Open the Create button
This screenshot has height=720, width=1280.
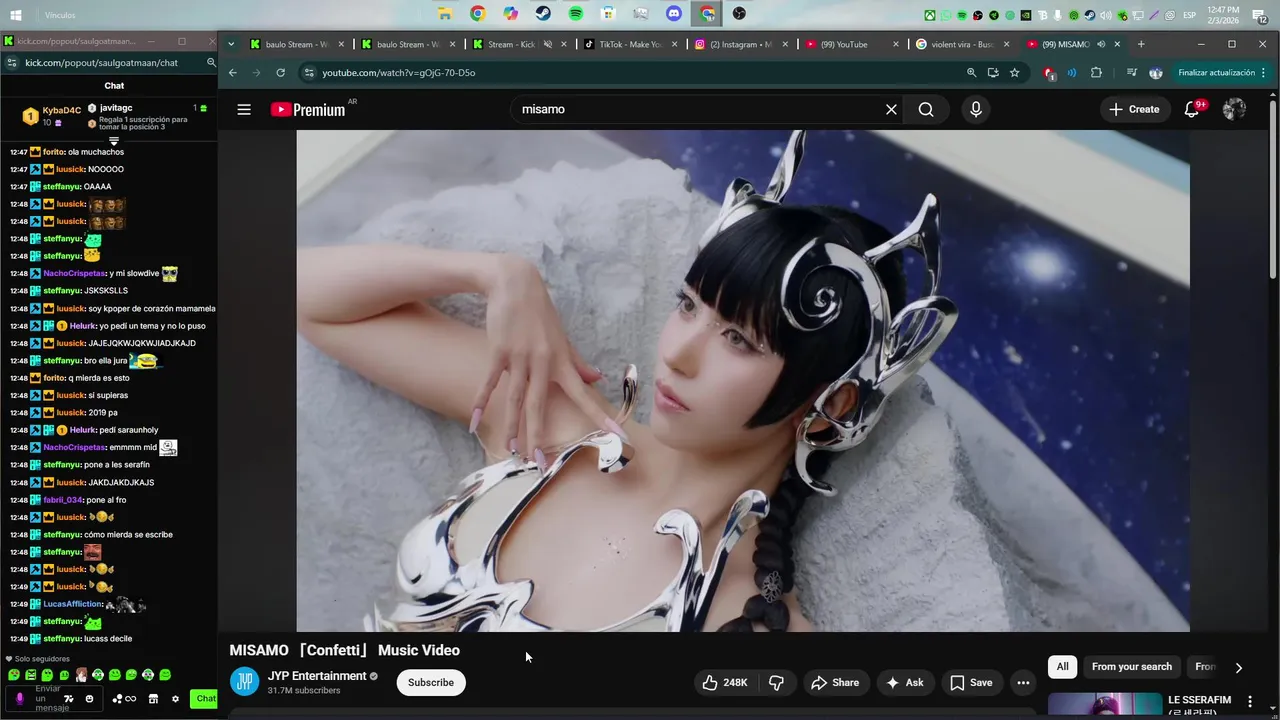point(1134,110)
